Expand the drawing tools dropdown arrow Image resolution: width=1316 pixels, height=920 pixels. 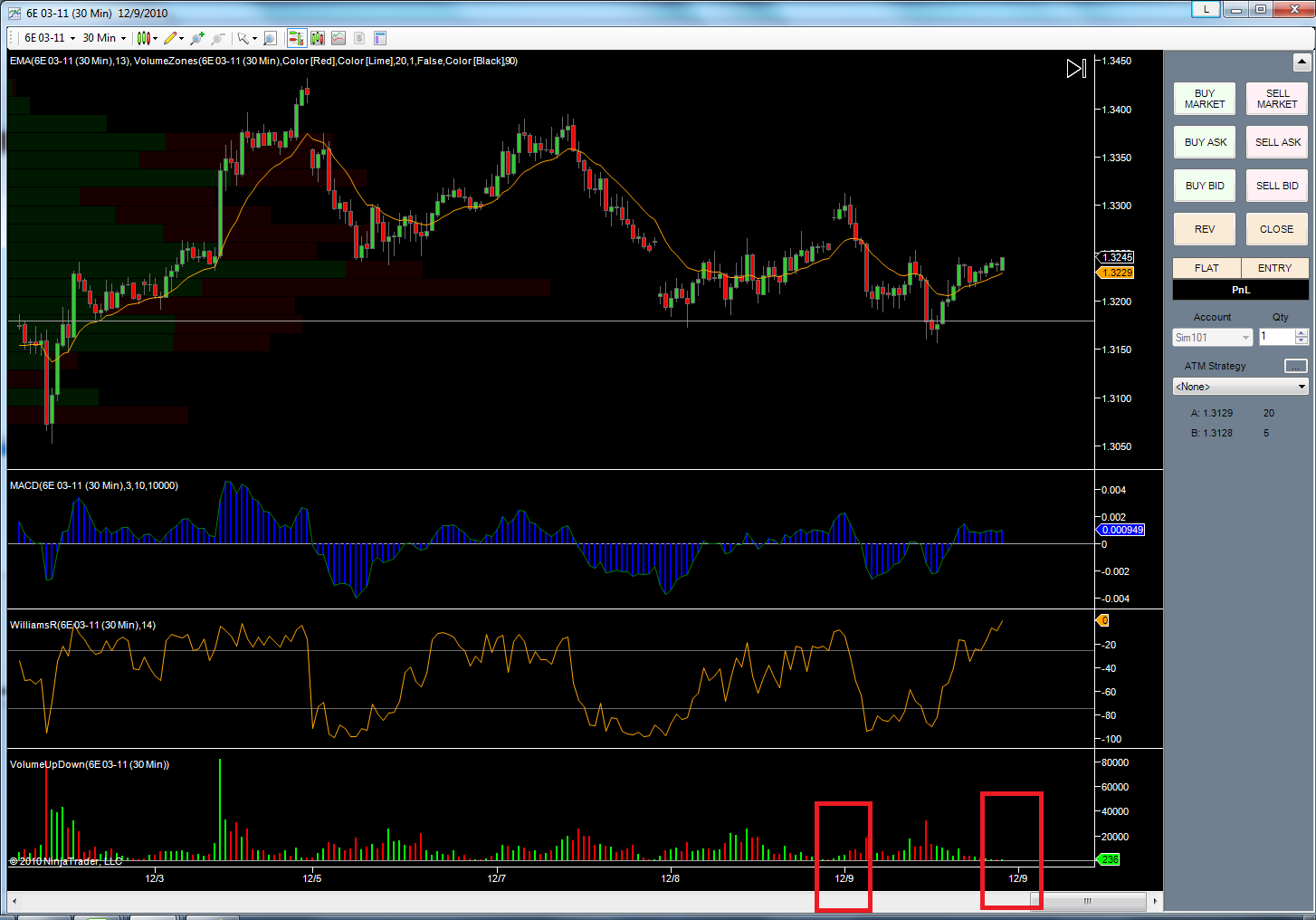pos(182,38)
